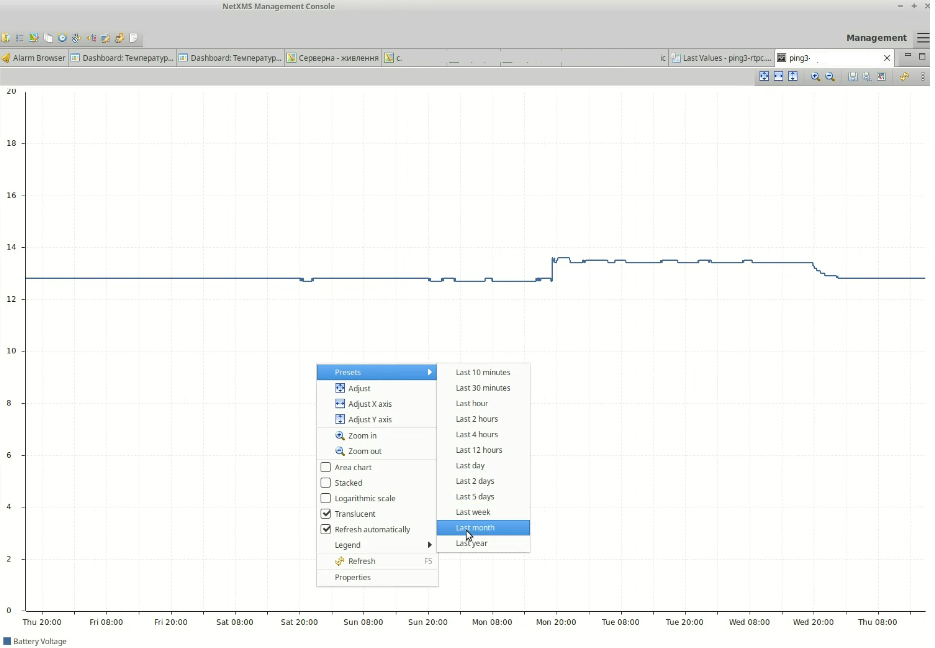Uncheck the Translucent option

tap(326, 514)
